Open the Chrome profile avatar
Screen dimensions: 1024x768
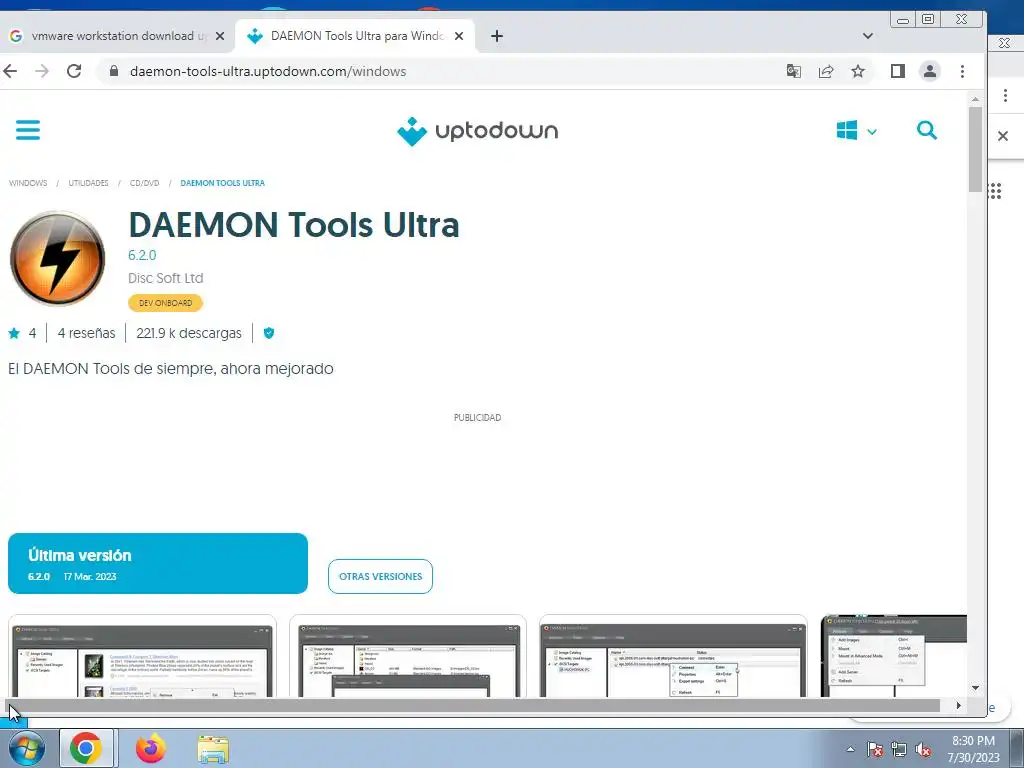click(x=929, y=71)
